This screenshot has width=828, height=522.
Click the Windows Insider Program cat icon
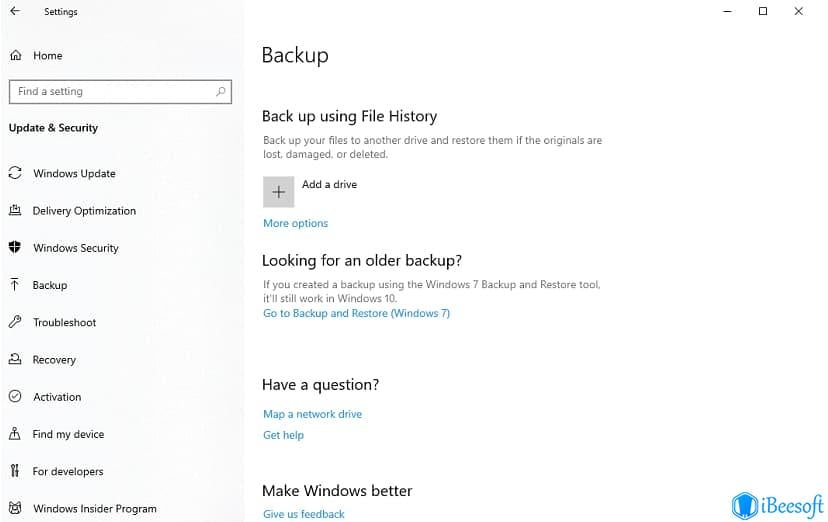pos(15,508)
